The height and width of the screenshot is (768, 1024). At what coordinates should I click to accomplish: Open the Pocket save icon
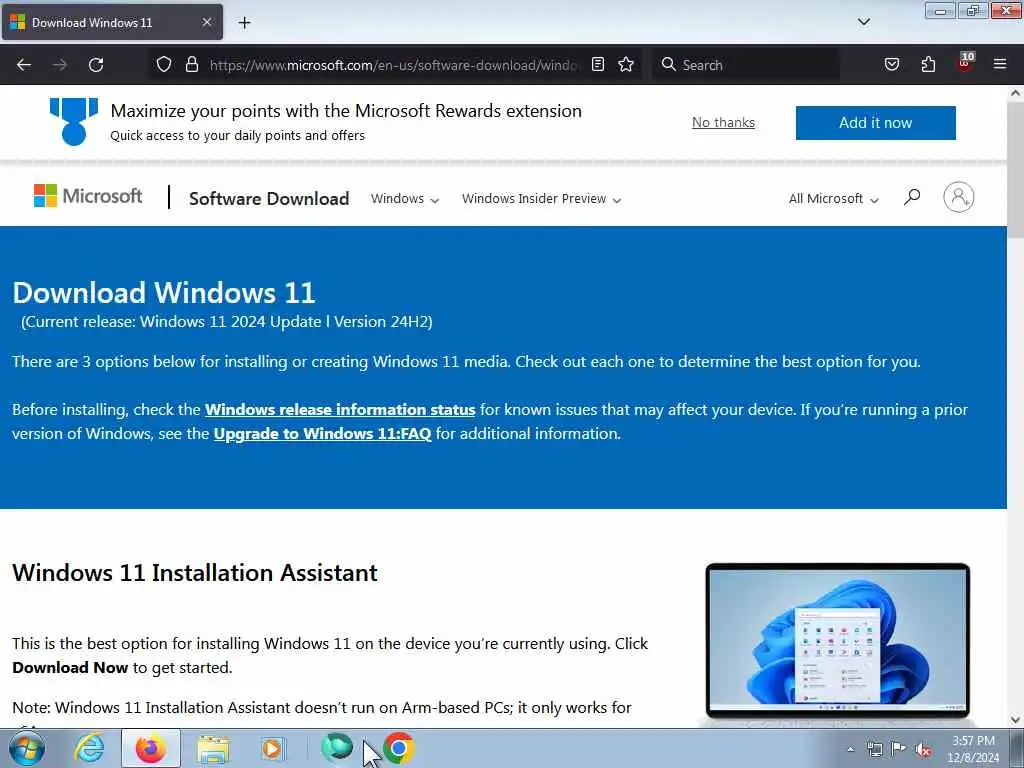pyautogui.click(x=891, y=64)
